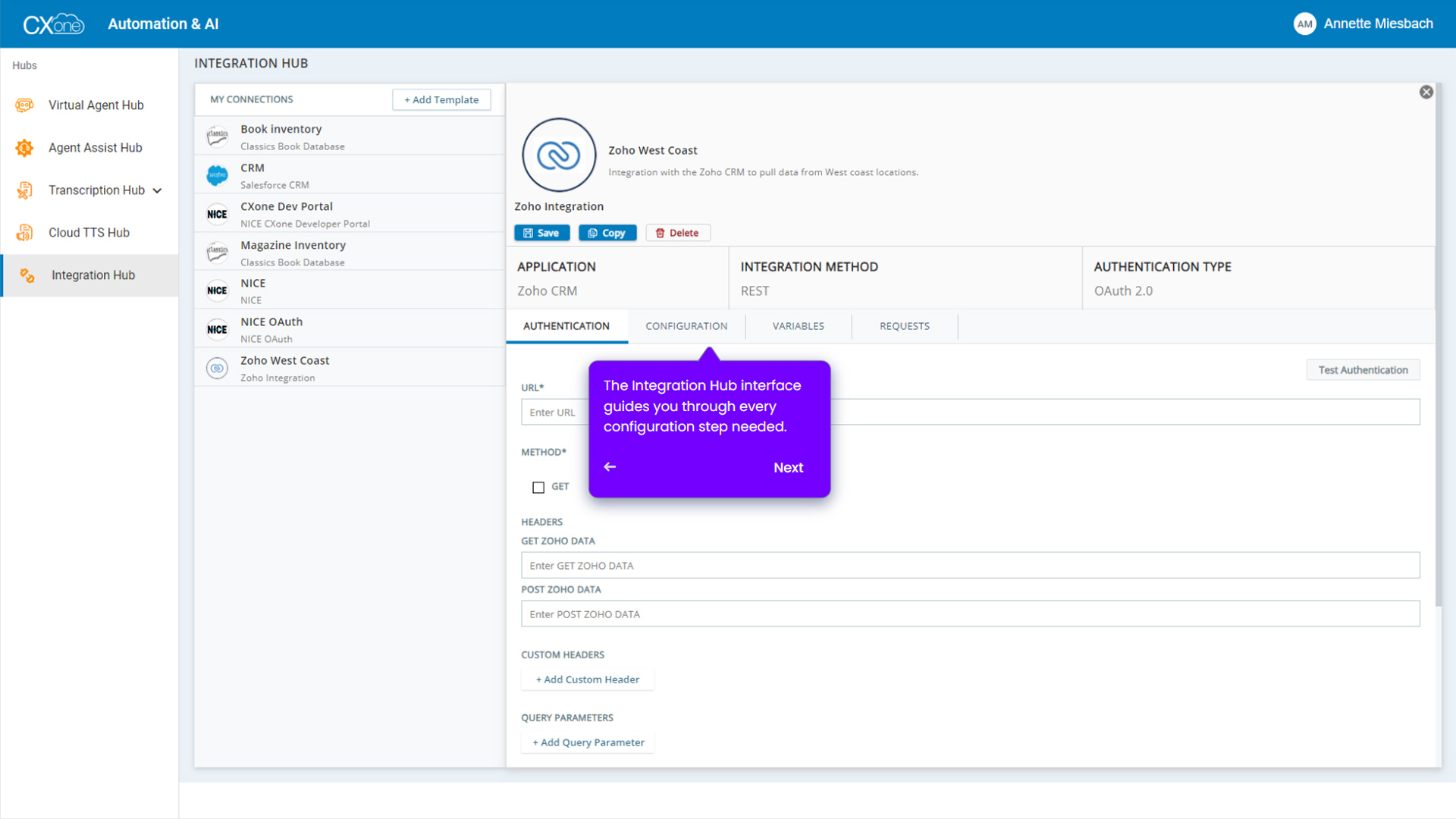
Task: Select the Virtual Agent Hub icon
Action: pos(24,105)
